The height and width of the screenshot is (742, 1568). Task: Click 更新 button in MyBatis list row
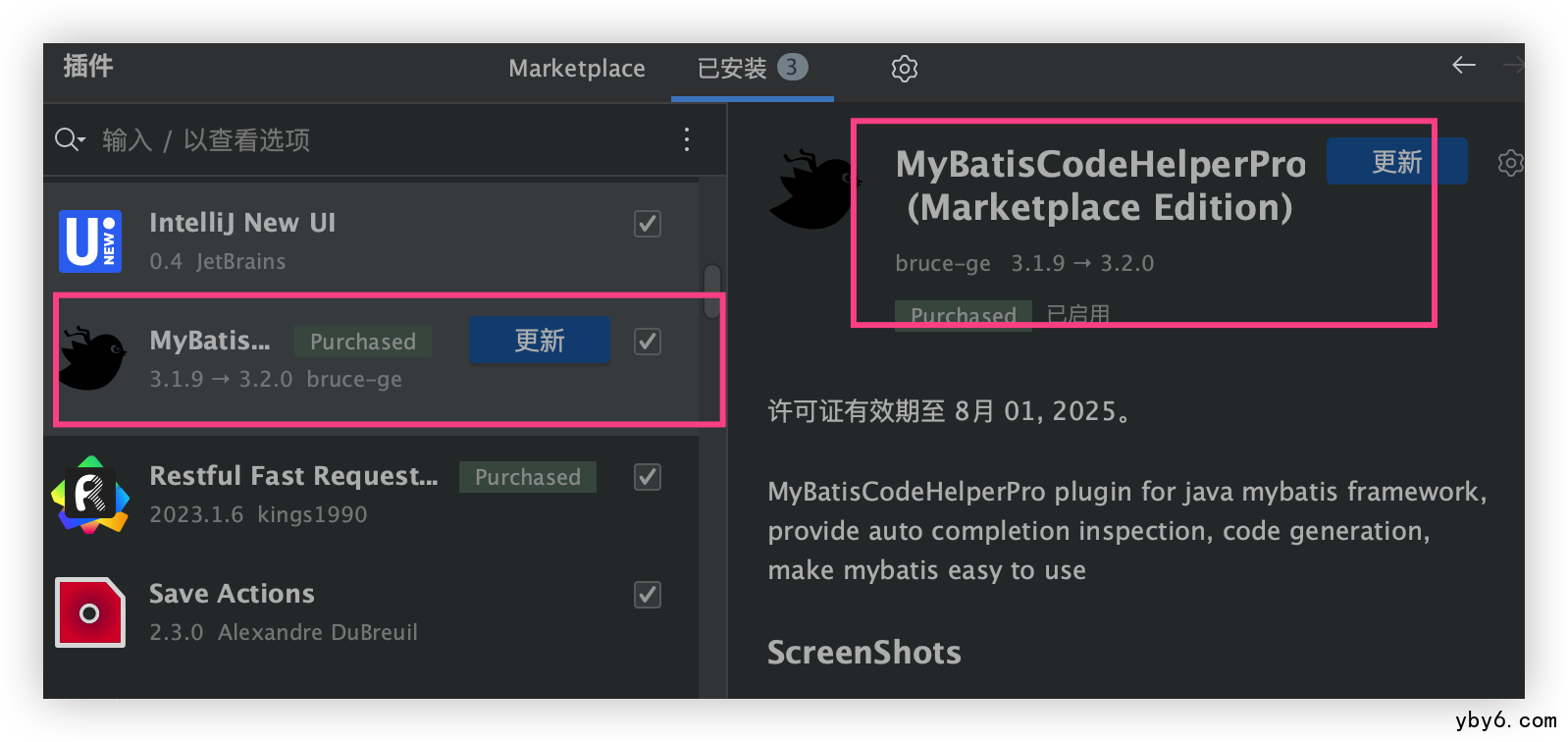(539, 341)
